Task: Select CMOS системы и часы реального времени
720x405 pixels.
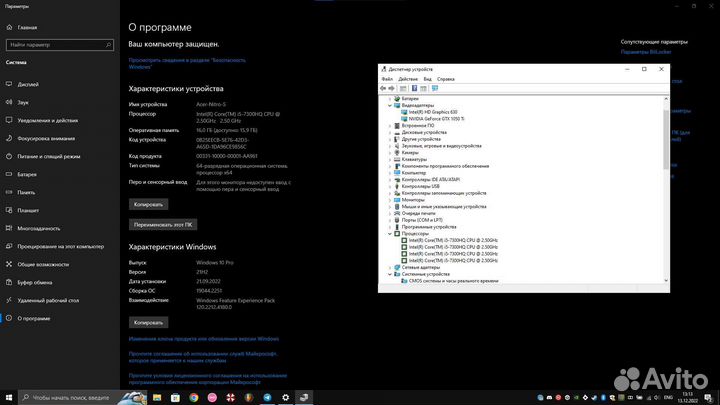Action: pyautogui.click(x=453, y=281)
